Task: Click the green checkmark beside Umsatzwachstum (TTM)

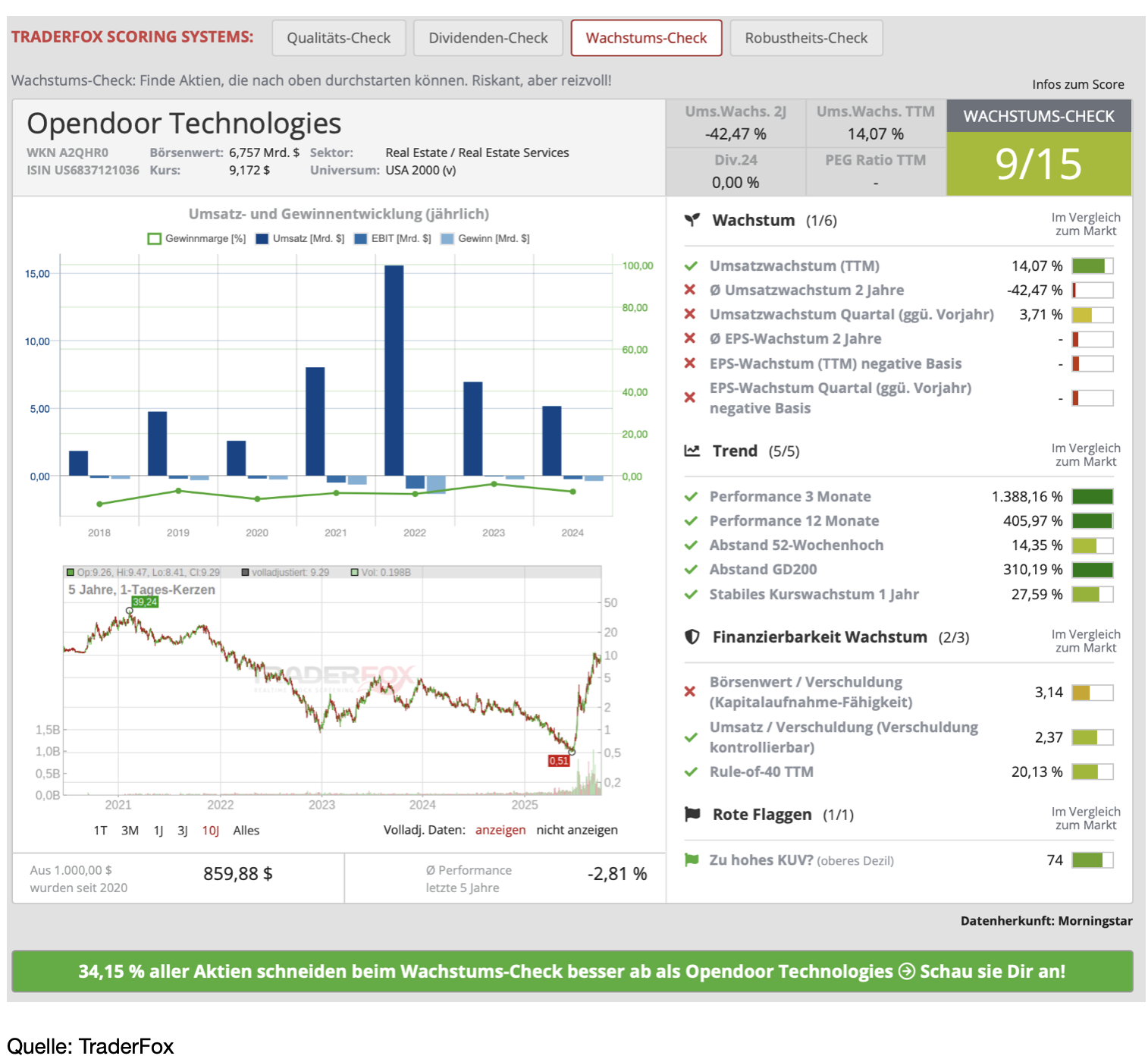Action: tap(691, 266)
